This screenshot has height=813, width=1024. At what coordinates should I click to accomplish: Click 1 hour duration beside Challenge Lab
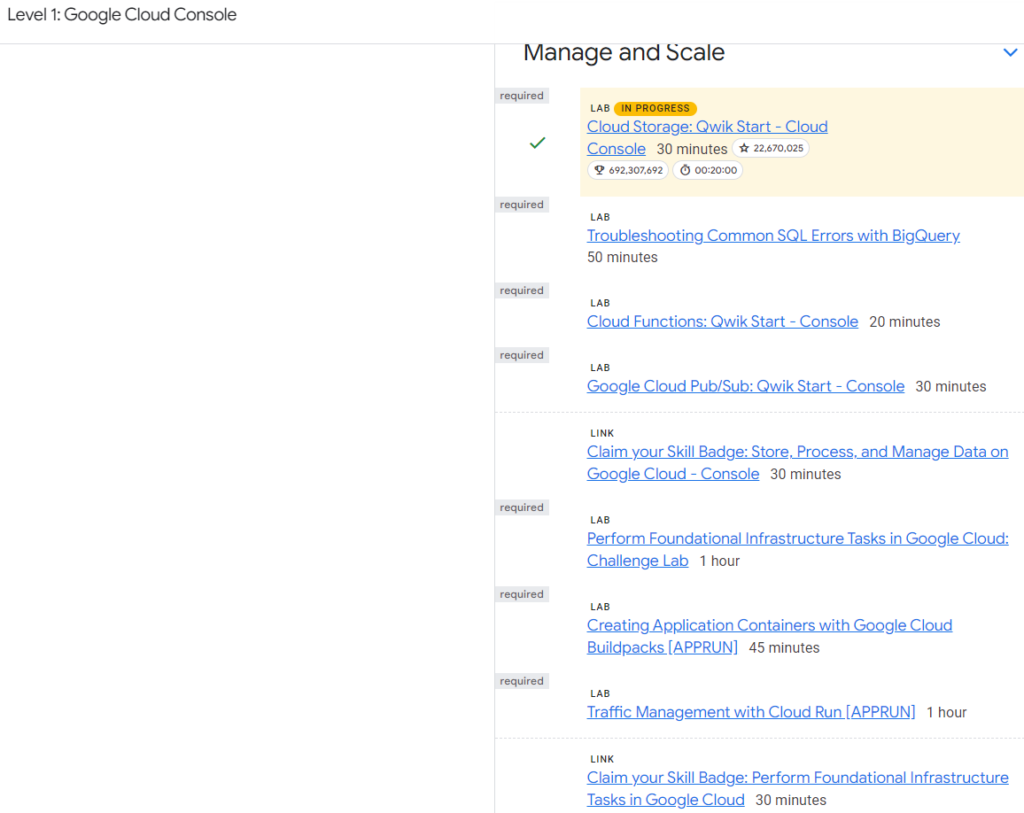tap(720, 561)
